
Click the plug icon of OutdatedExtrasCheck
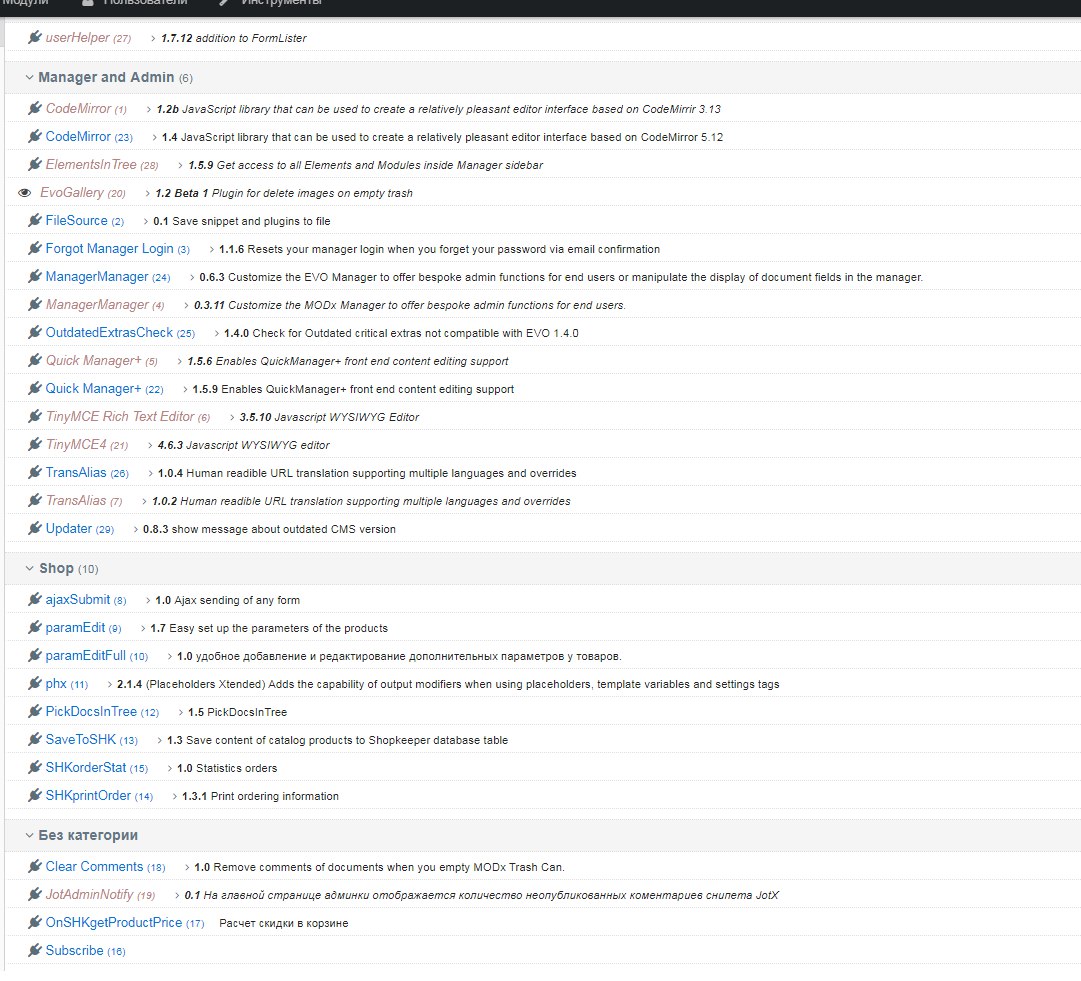pos(34,332)
